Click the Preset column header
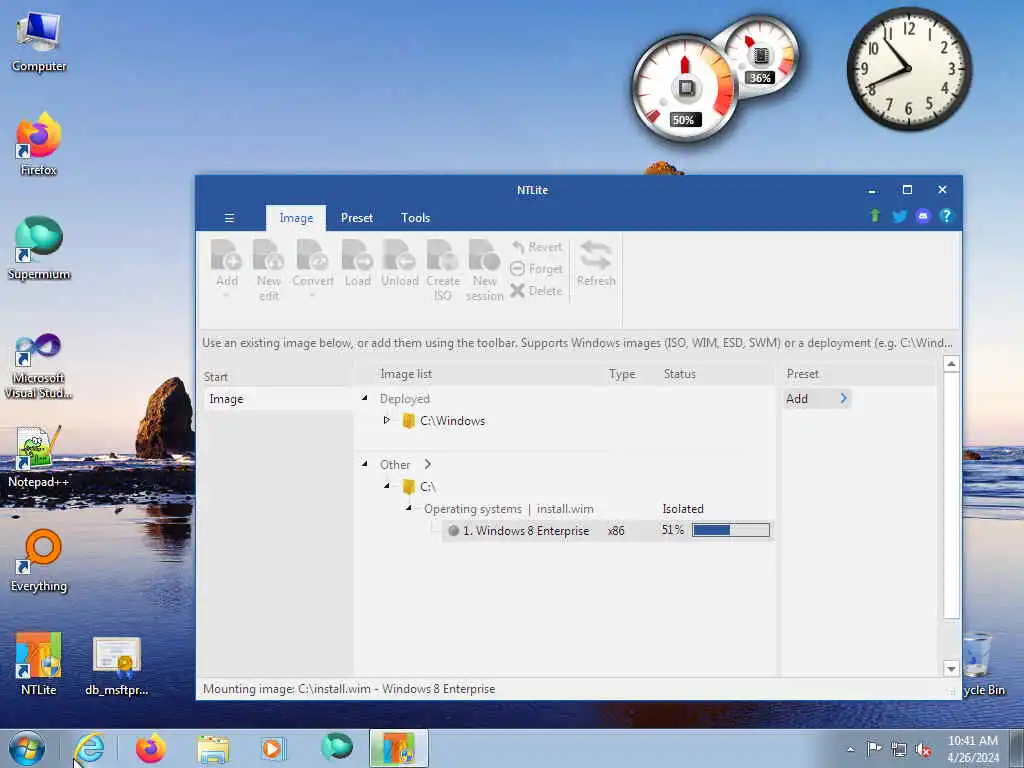 point(802,374)
